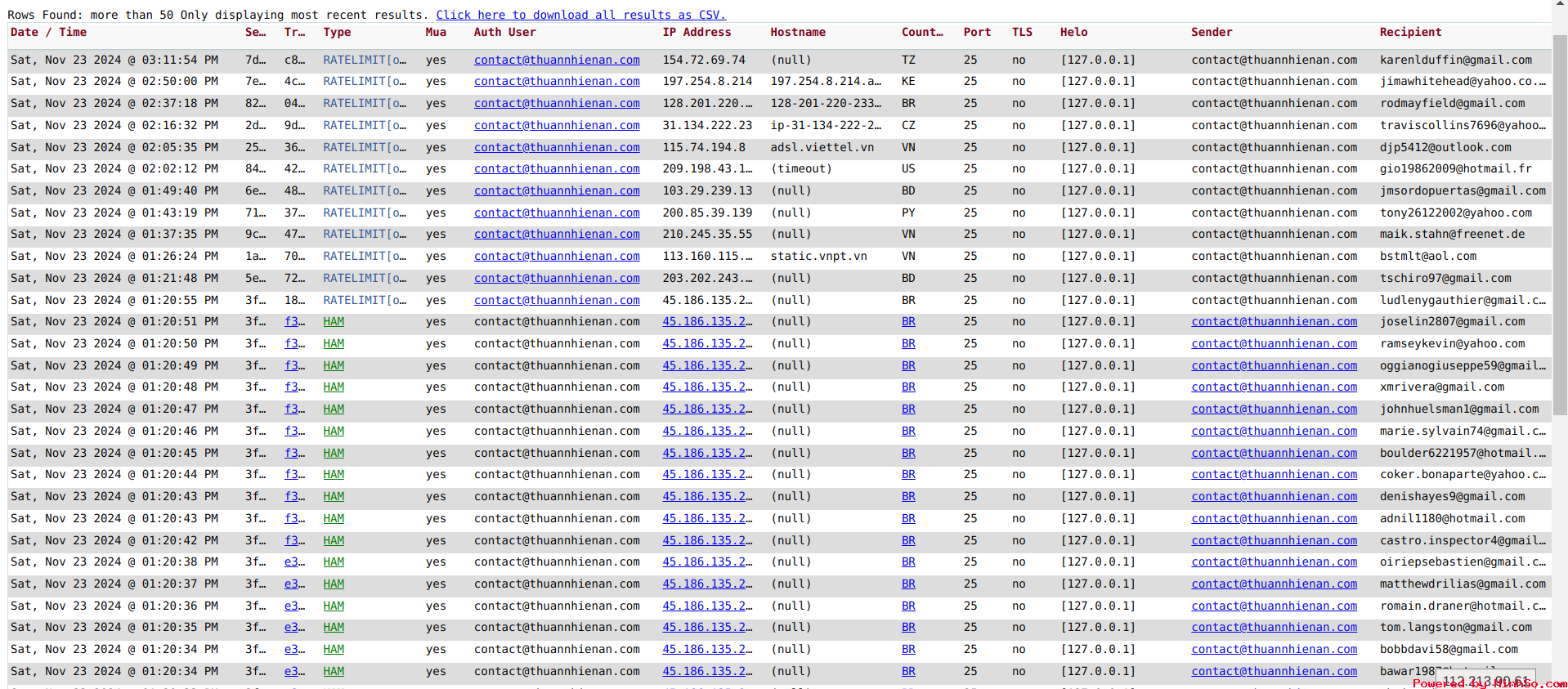
Task: Click the Mua column header
Action: [x=436, y=33]
